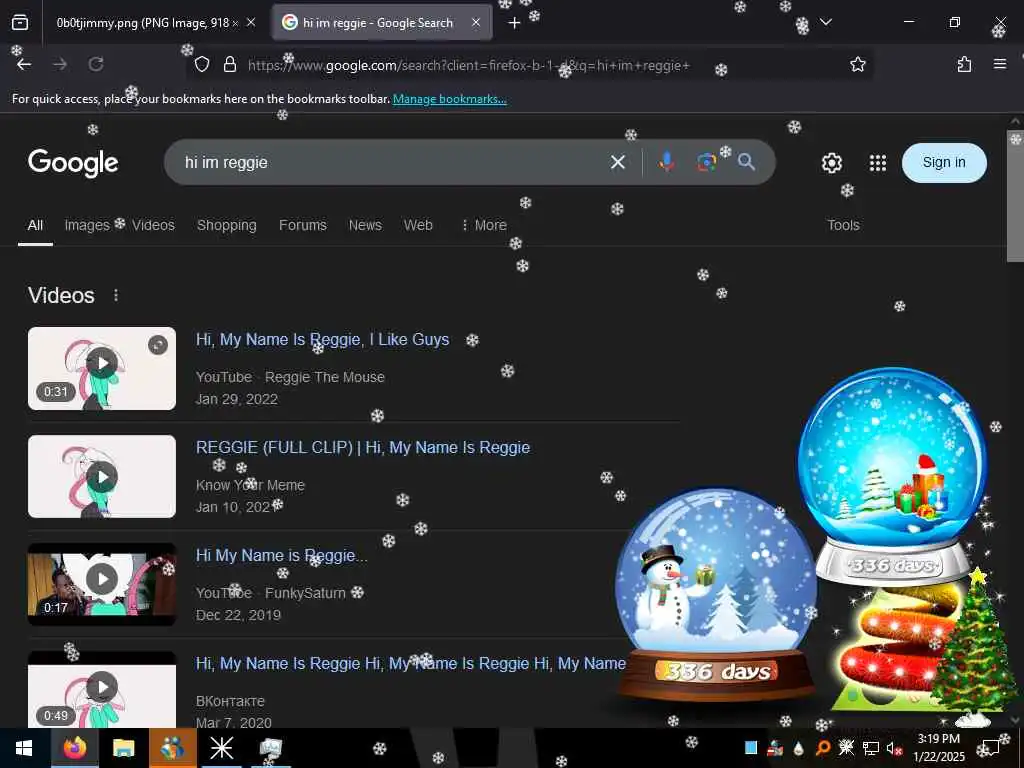Switch to Images results
1024x768 pixels.
coord(87,225)
